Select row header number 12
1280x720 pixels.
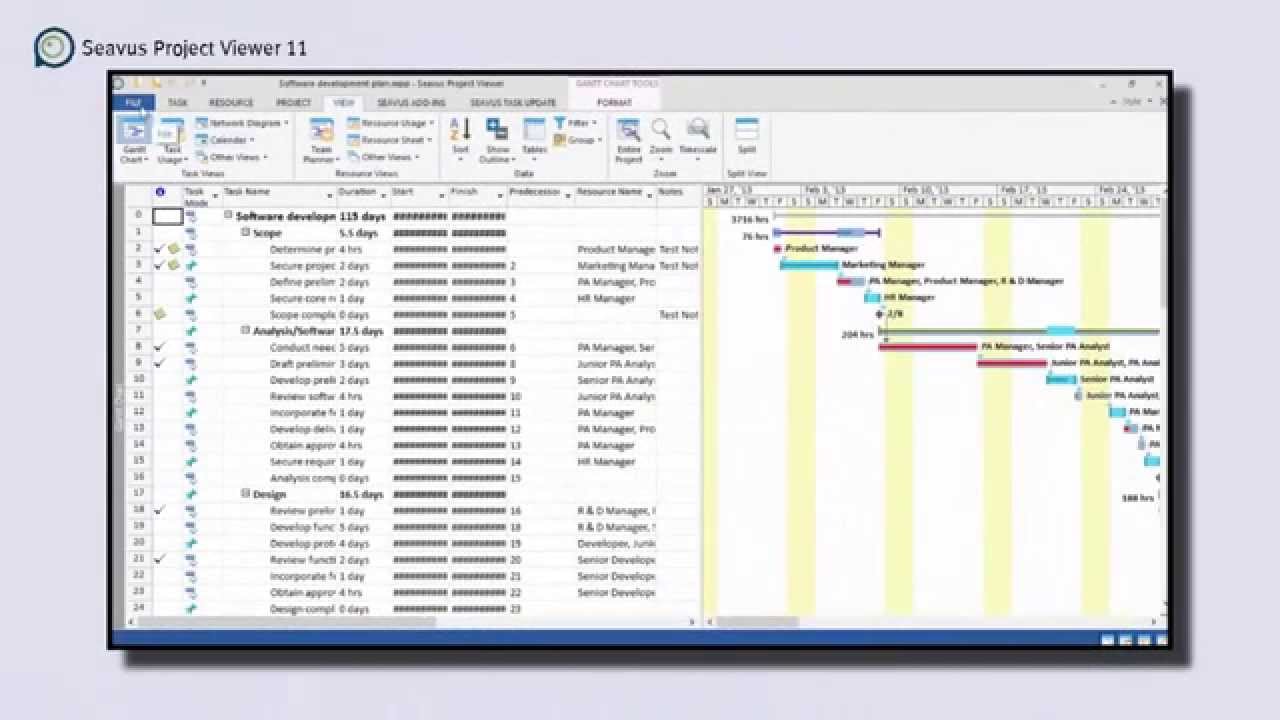(138, 412)
